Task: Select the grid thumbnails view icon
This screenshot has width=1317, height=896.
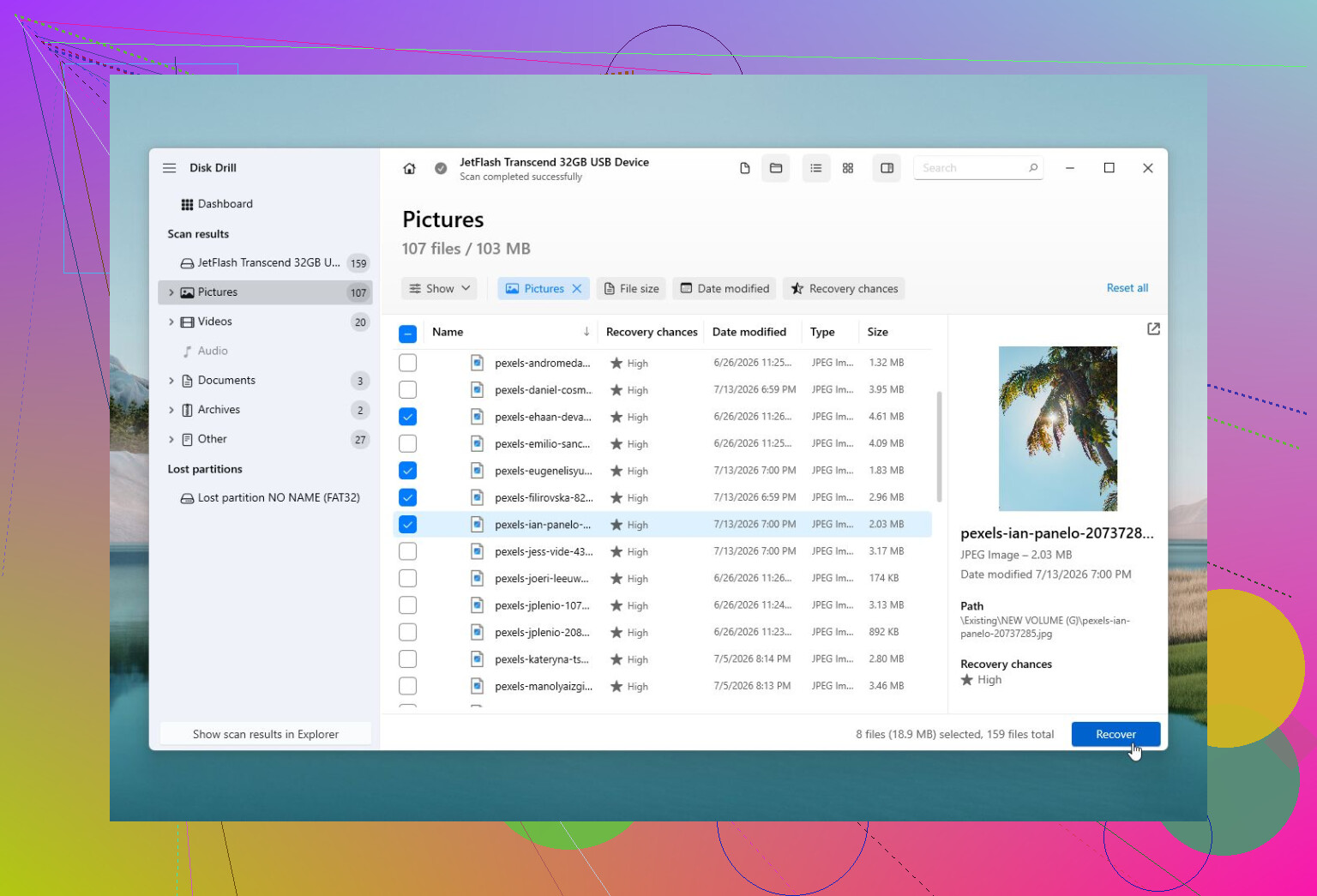Action: (x=848, y=168)
